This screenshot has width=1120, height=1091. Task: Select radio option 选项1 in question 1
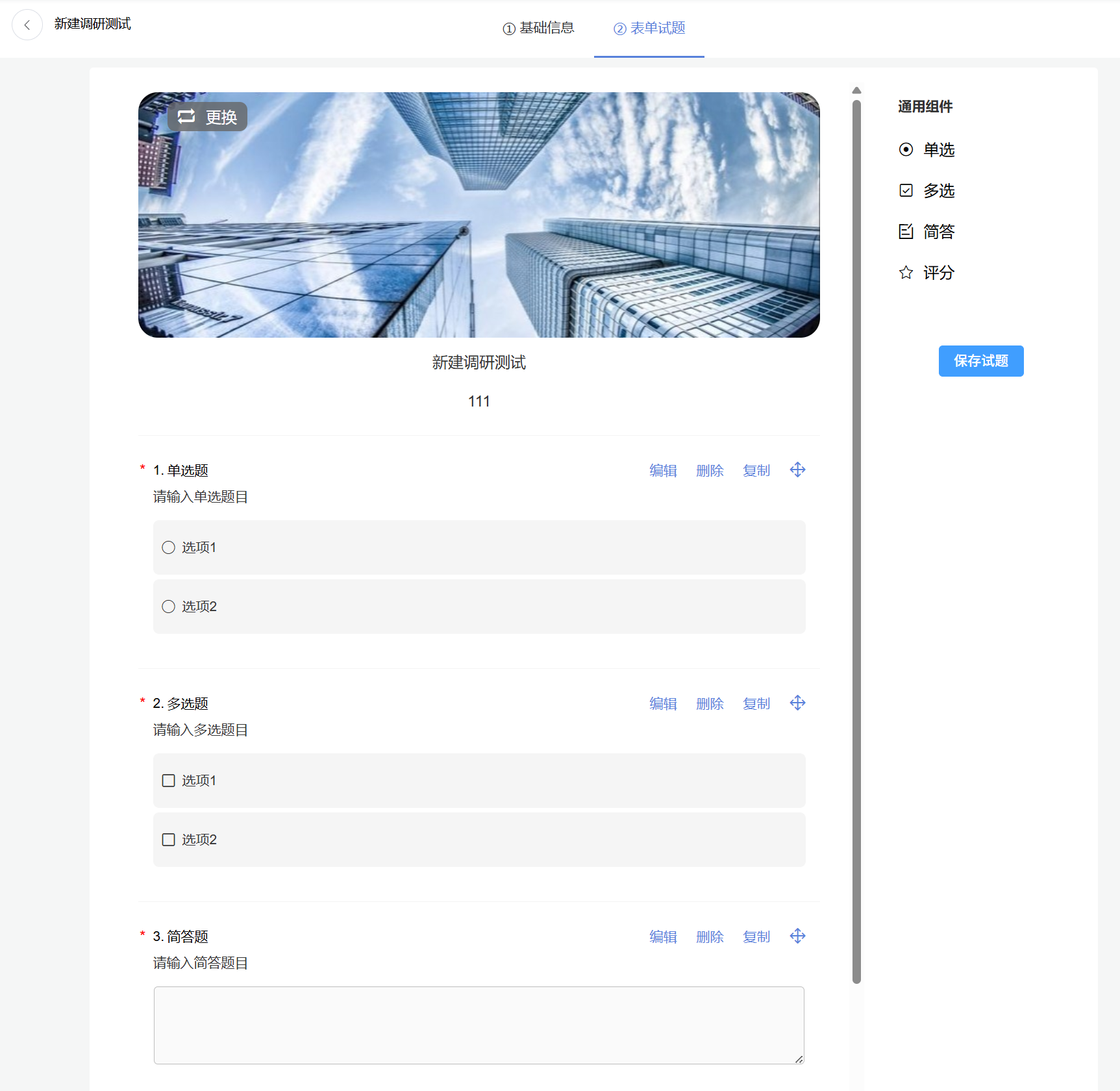point(169,547)
